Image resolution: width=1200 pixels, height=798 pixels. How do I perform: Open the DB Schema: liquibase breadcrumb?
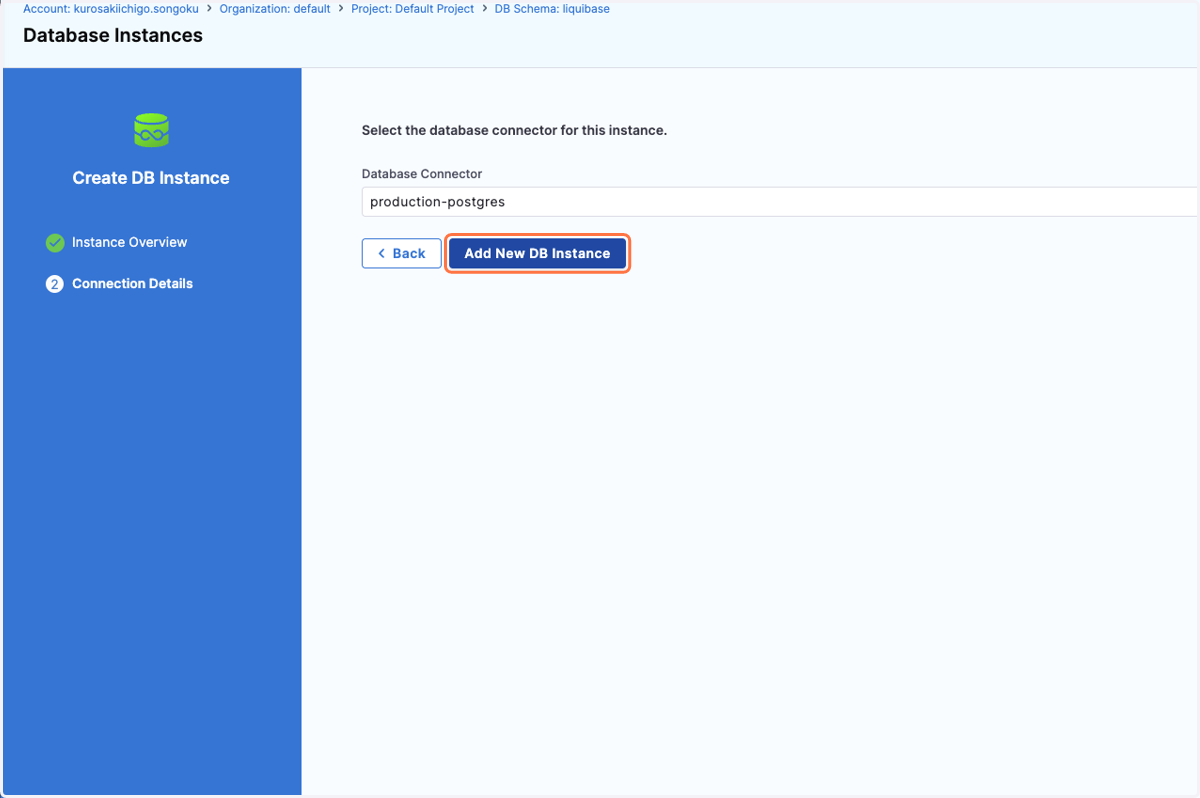(x=552, y=9)
